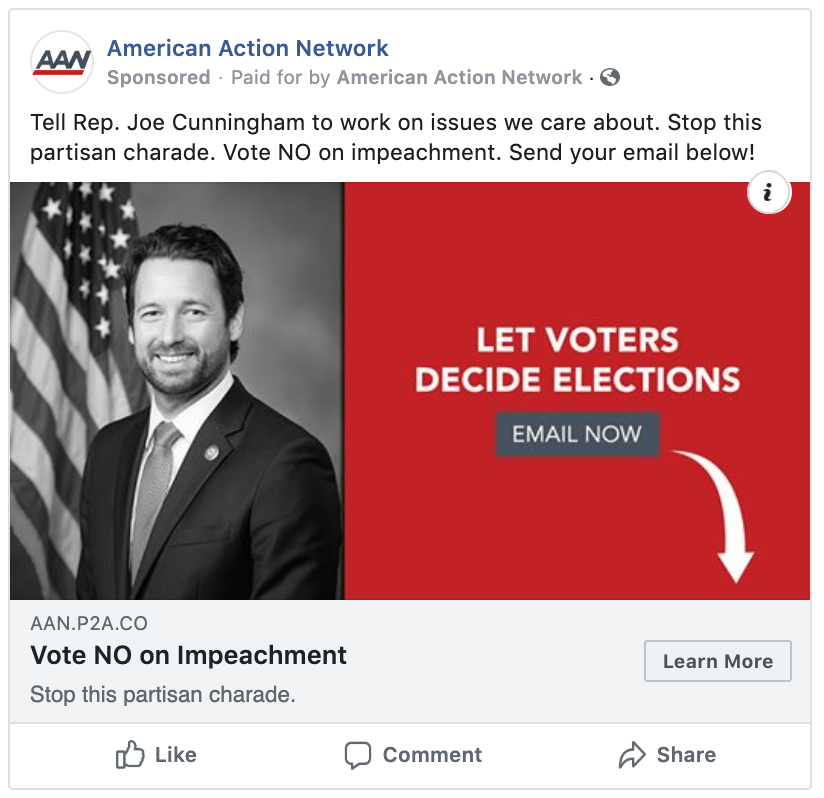The height and width of the screenshot is (798, 824).
Task: Click the word "Like" under the post
Action: 176,755
